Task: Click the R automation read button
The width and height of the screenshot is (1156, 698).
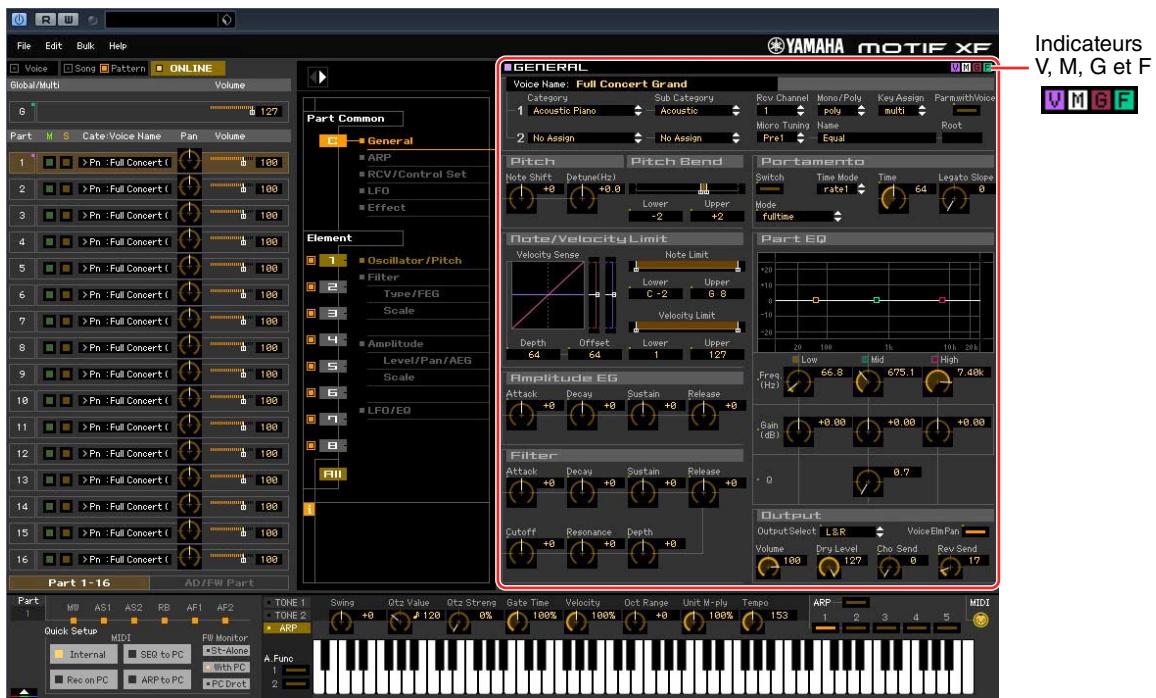Action: [x=46, y=20]
